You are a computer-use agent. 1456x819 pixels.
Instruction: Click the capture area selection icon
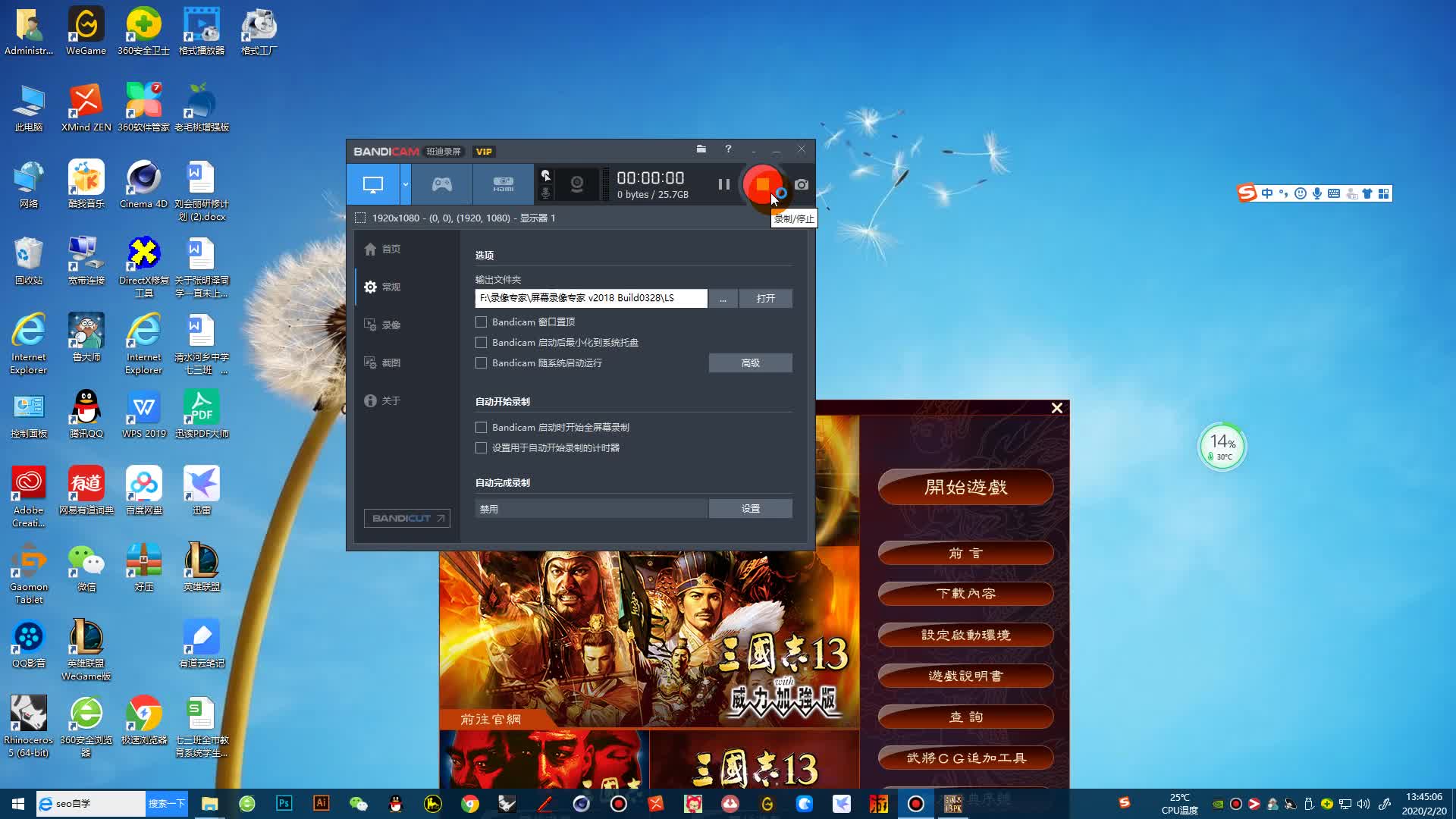coord(360,218)
